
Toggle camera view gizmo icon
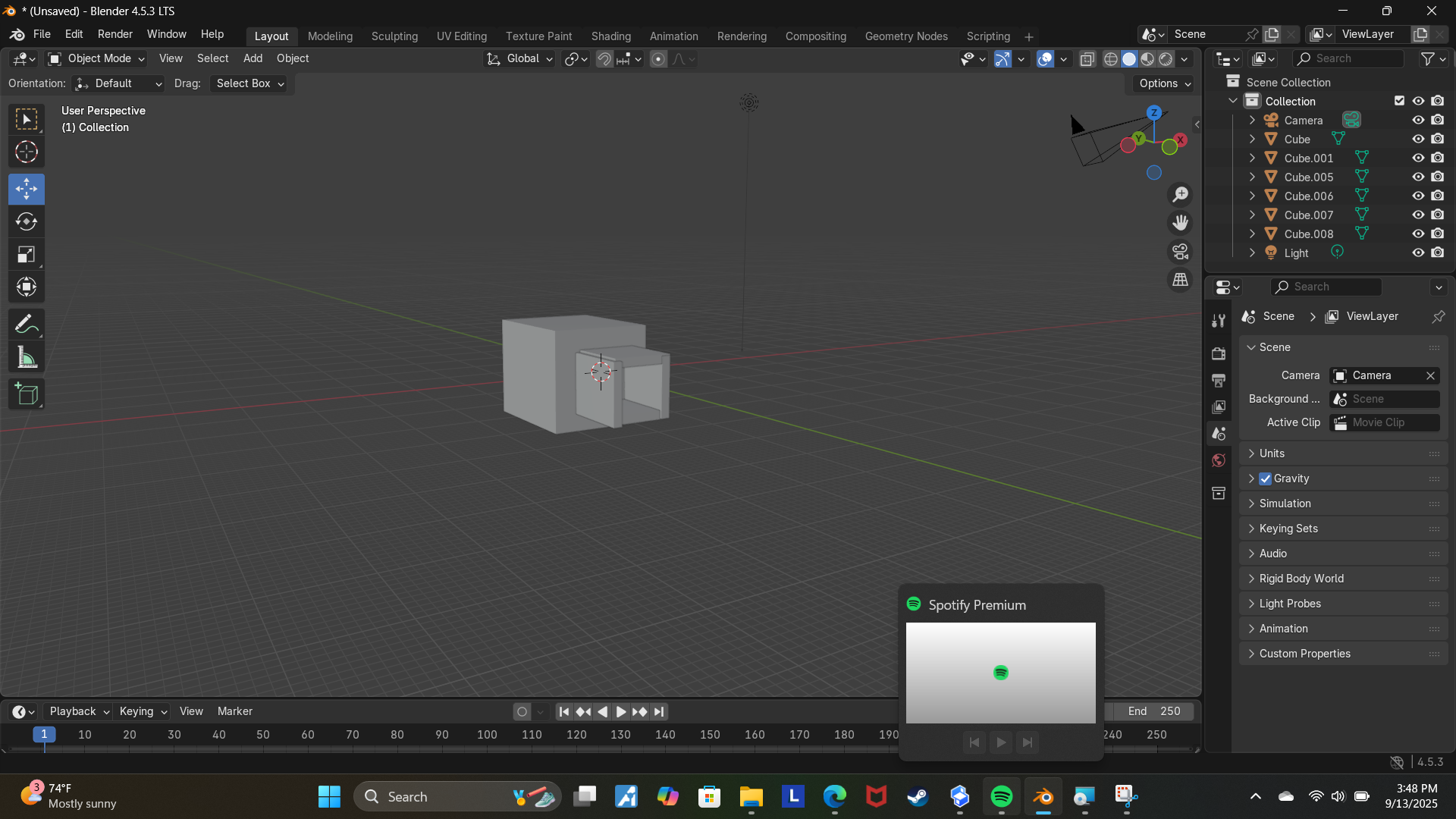[x=1180, y=251]
